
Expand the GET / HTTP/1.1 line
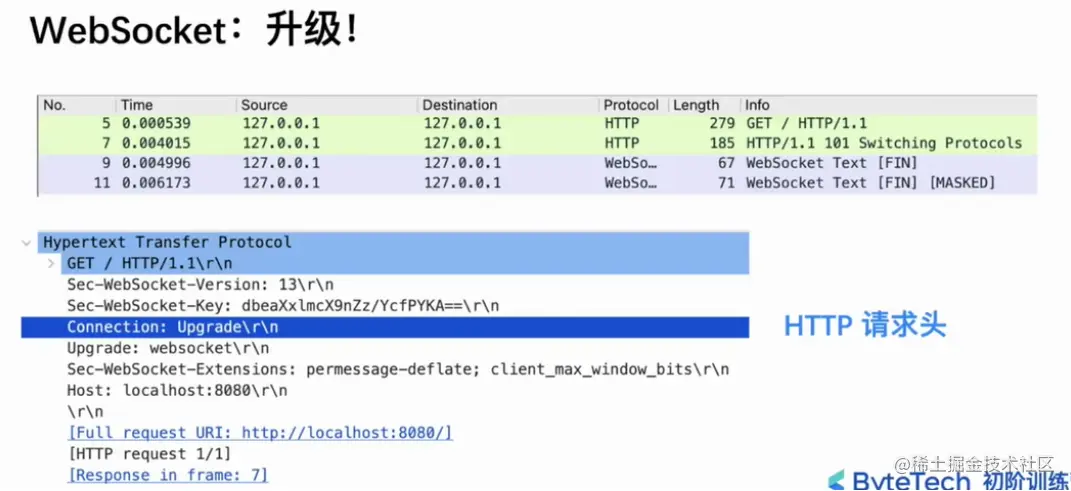51,263
